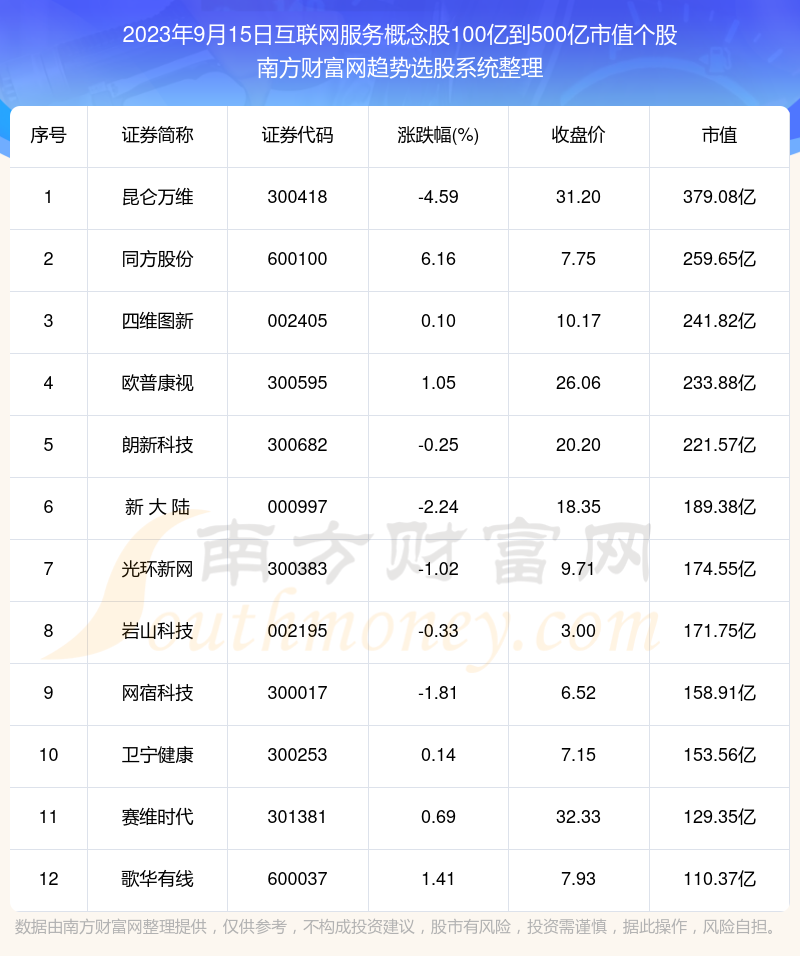Image resolution: width=800 pixels, height=956 pixels.
Task: Click closing price 31.20
Action: tap(578, 197)
